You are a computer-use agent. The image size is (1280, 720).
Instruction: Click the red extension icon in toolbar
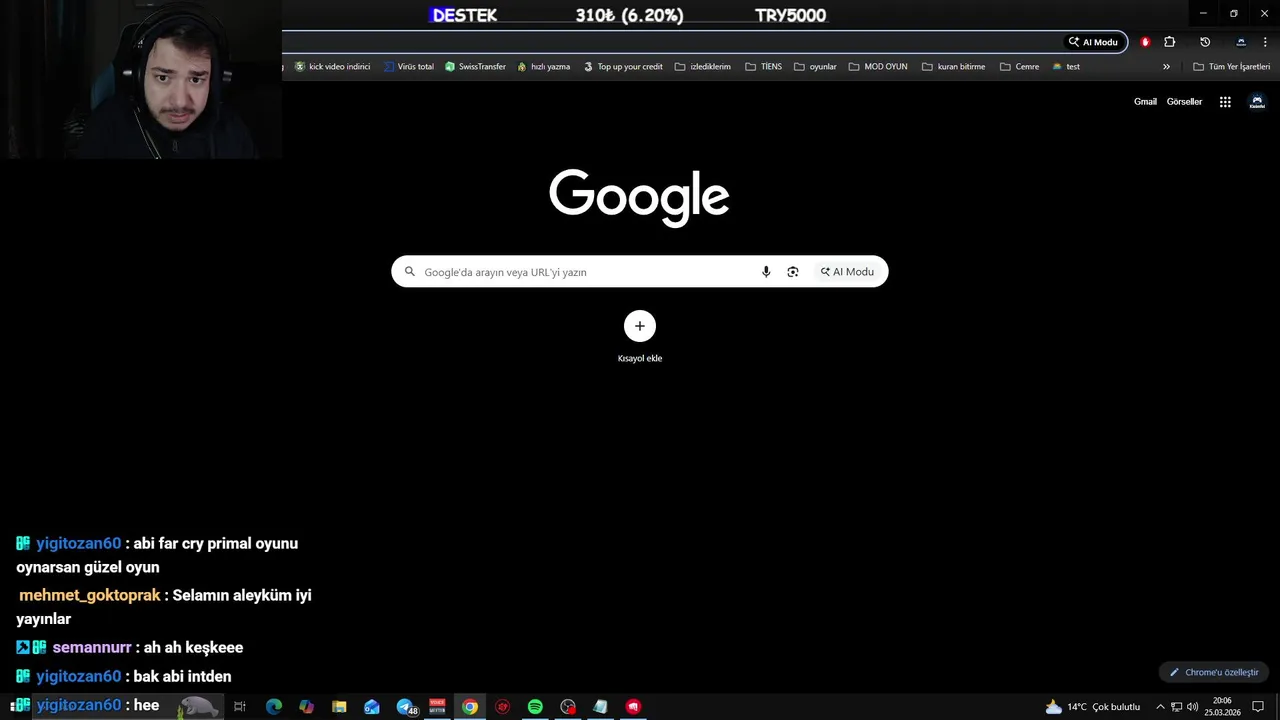[x=1145, y=42]
